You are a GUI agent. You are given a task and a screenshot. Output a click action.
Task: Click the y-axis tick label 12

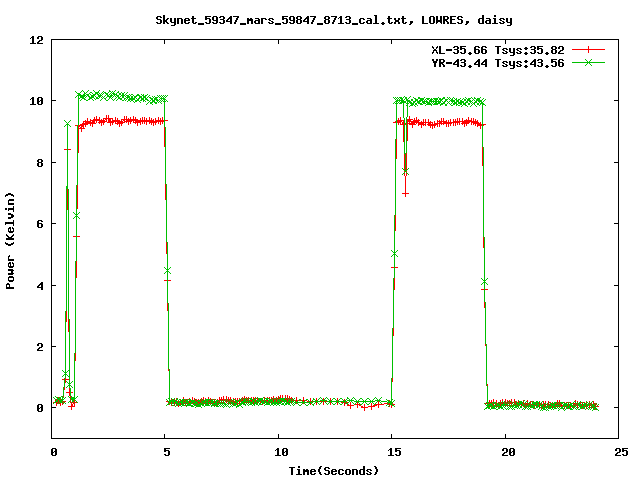tap(36, 40)
